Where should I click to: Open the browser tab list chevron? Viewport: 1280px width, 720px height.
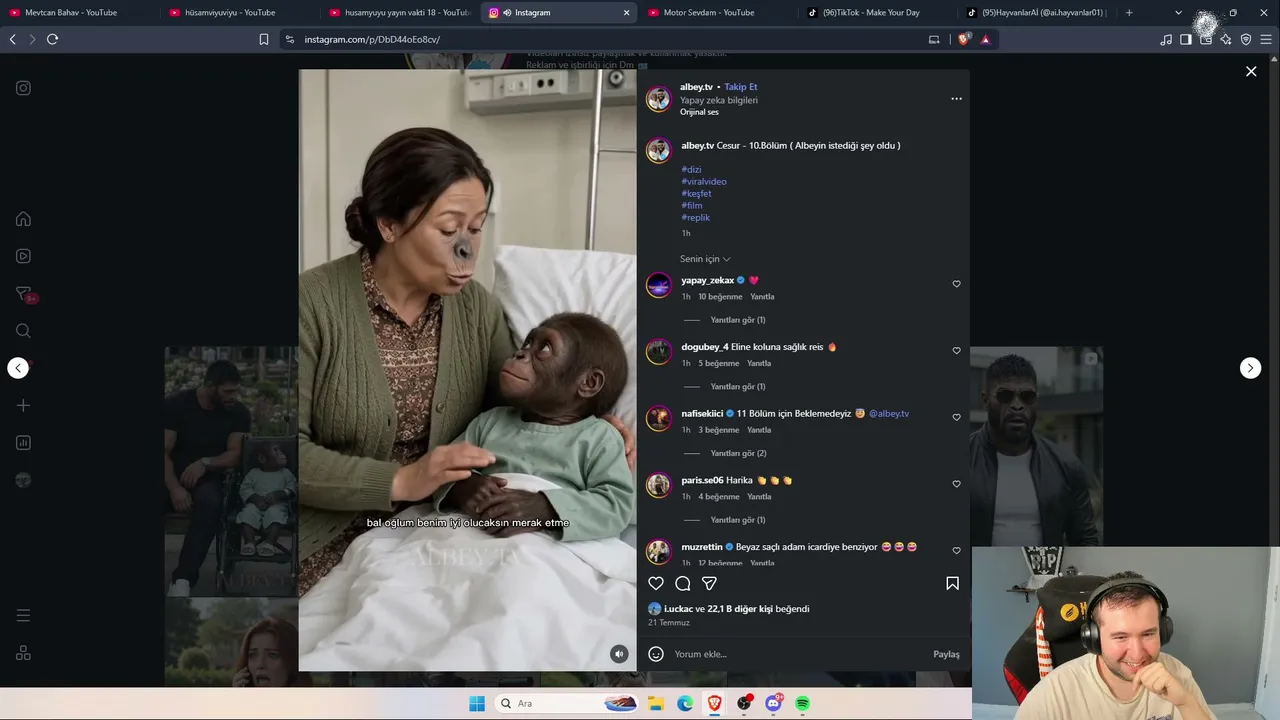pos(1178,13)
